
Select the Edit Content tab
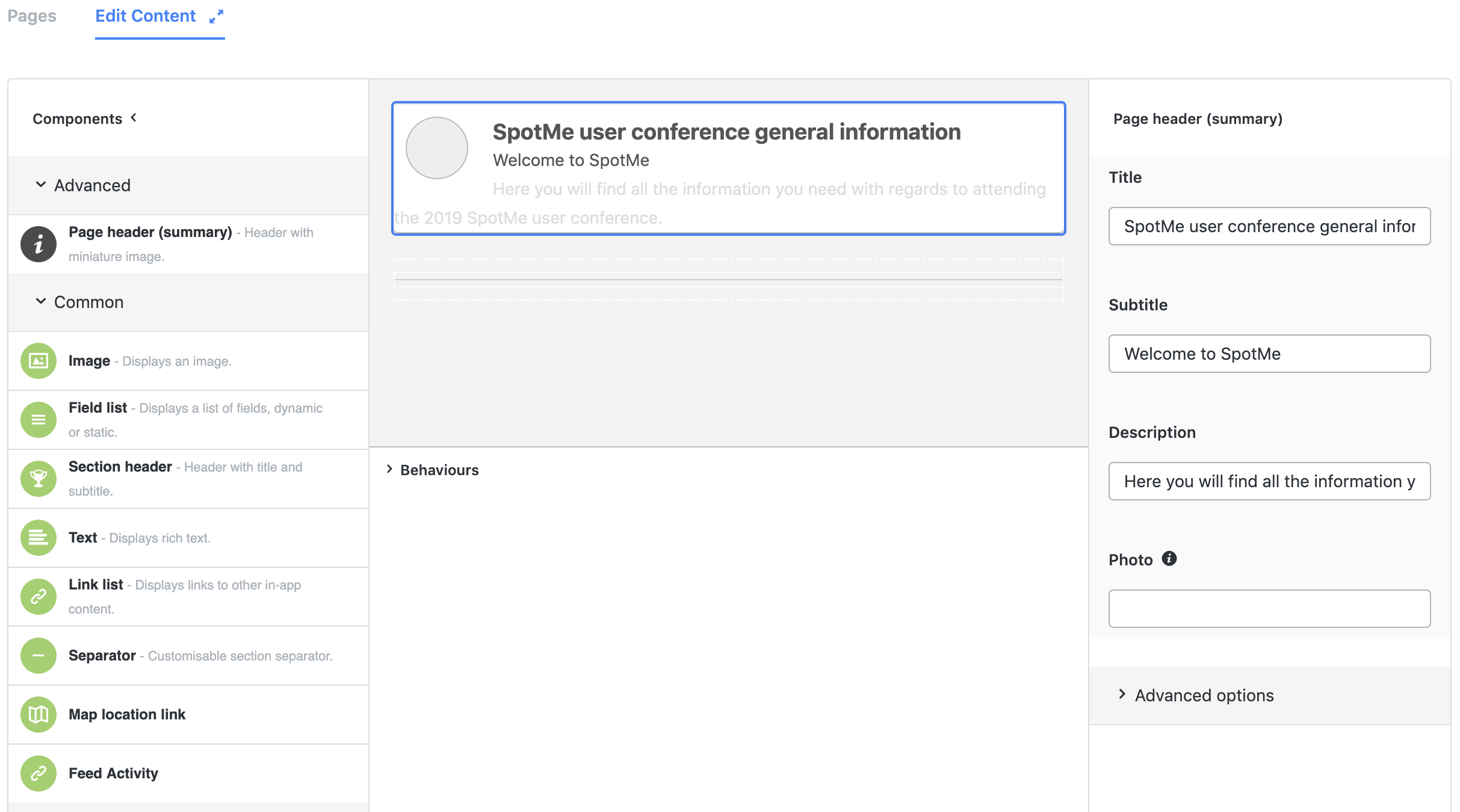[145, 16]
